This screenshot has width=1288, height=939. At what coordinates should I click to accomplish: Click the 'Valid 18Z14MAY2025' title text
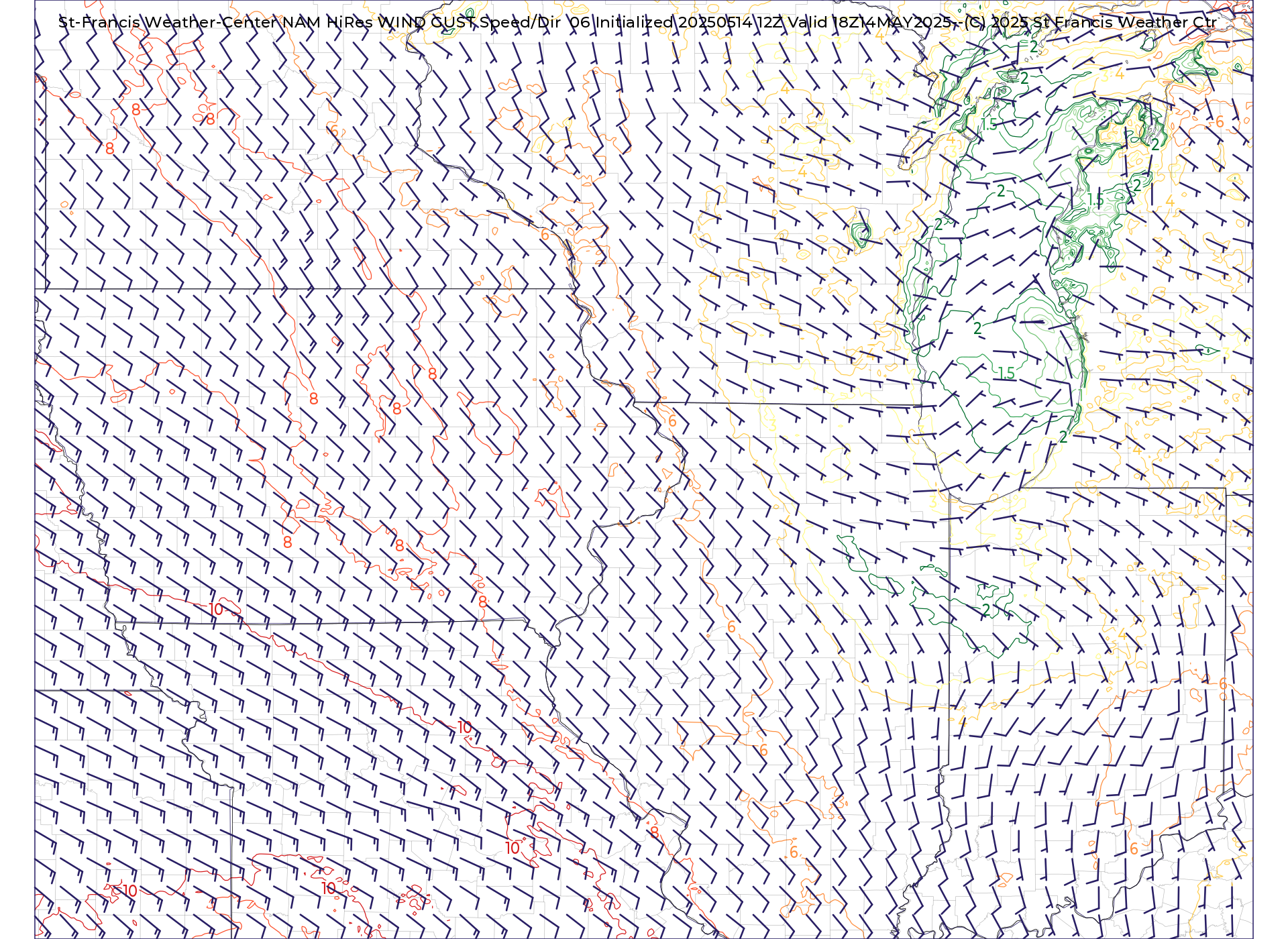tap(869, 22)
